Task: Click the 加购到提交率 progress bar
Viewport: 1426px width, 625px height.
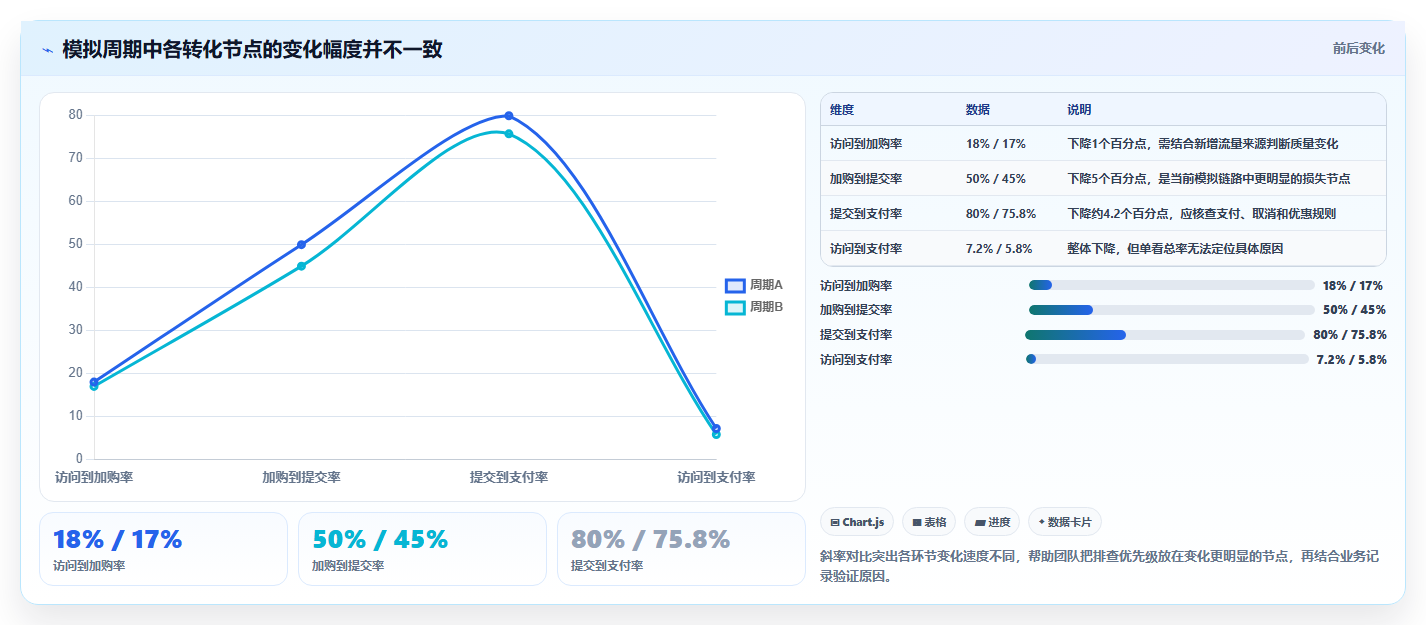Action: [x=1171, y=310]
